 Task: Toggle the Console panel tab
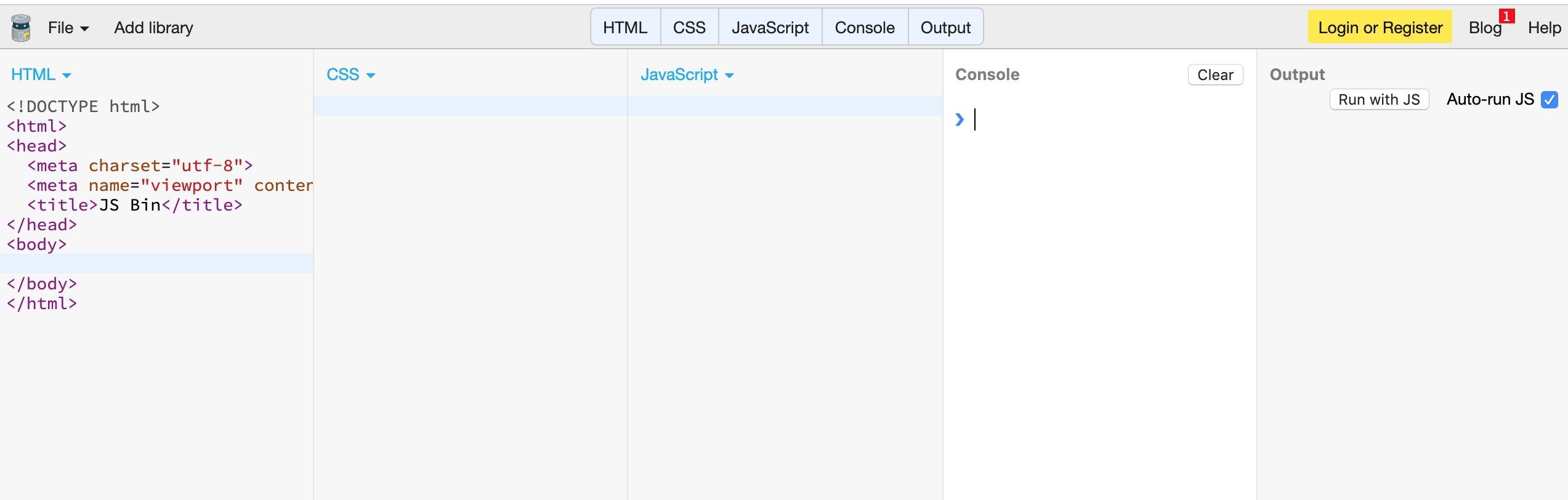865,28
